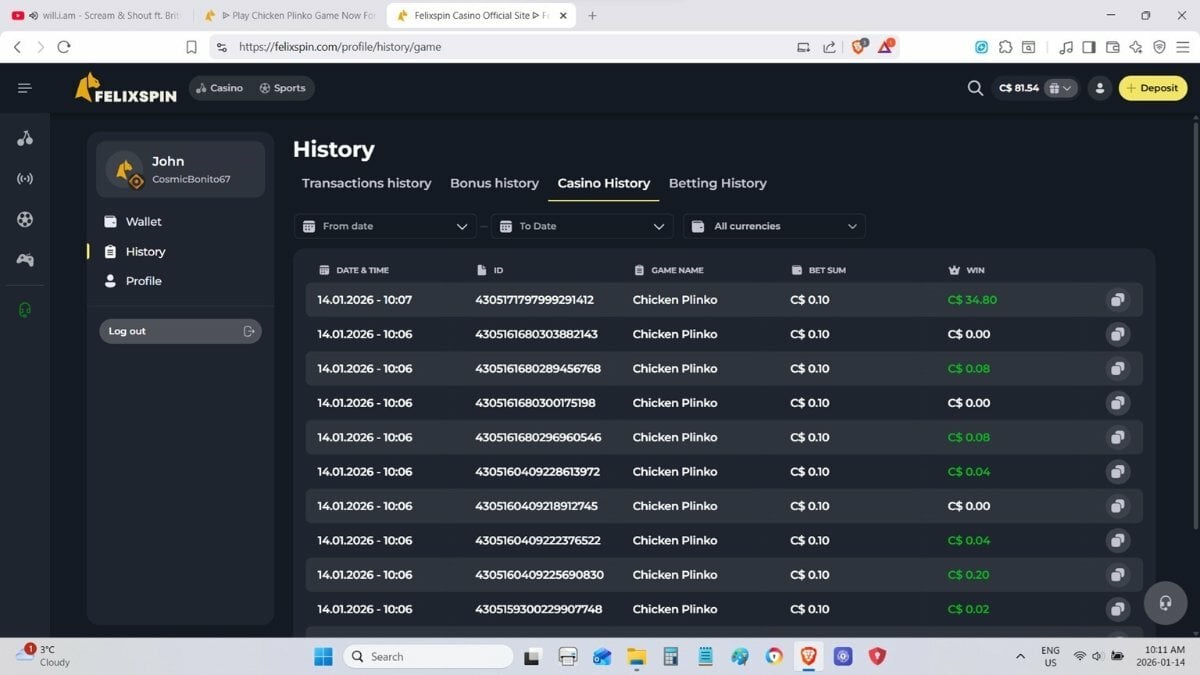Open the Bonus history tab
The height and width of the screenshot is (675, 1200).
[494, 183]
